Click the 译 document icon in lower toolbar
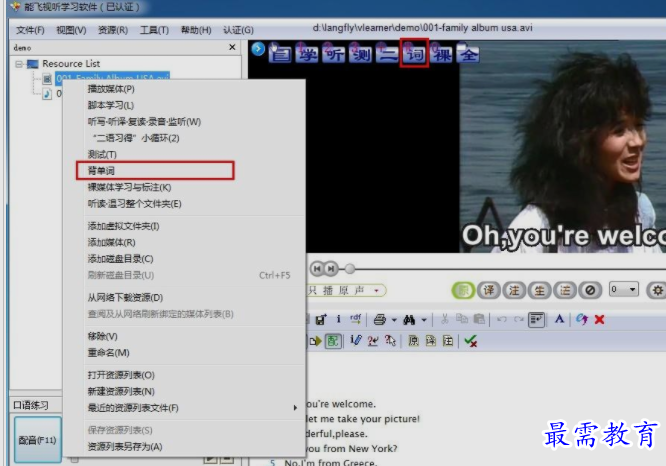The height and width of the screenshot is (466, 666). pyautogui.click(x=431, y=341)
